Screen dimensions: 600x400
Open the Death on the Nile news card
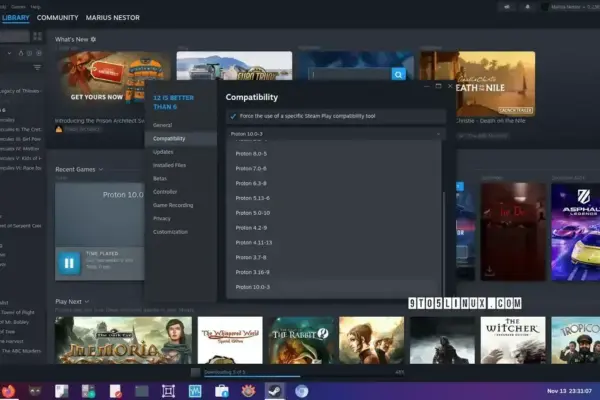[478, 84]
